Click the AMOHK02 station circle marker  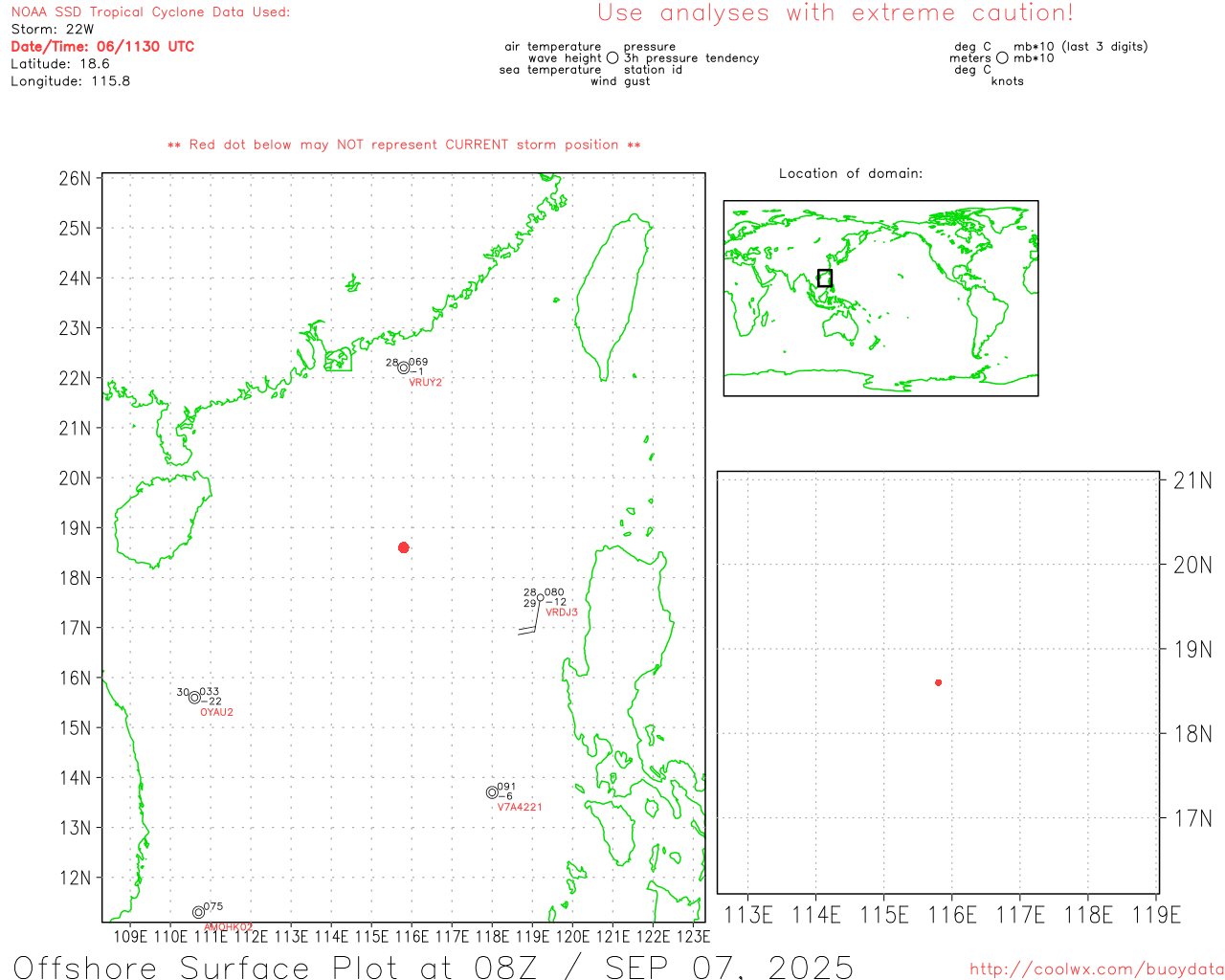coord(199,912)
